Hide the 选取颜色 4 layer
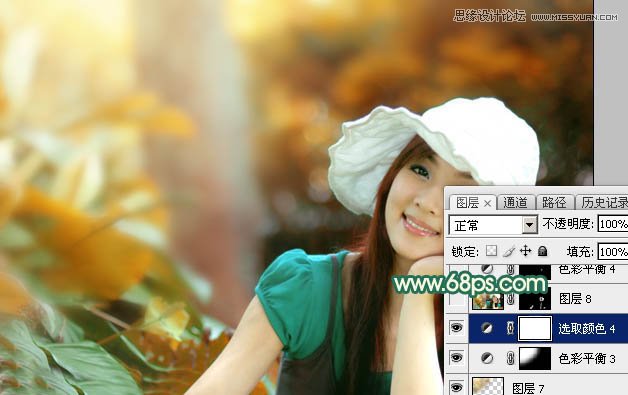The width and height of the screenshot is (628, 395). (457, 328)
